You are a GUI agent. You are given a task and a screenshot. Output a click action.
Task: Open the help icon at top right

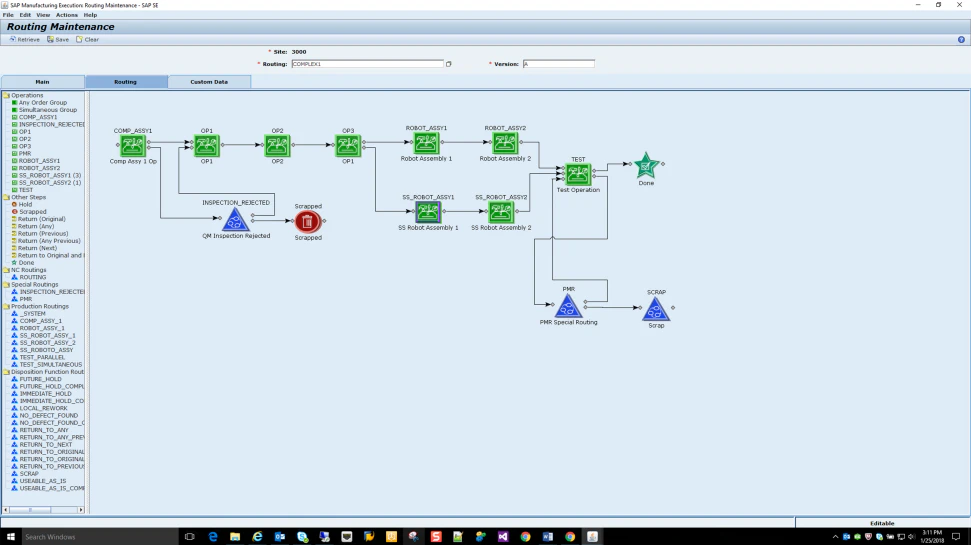(961, 40)
